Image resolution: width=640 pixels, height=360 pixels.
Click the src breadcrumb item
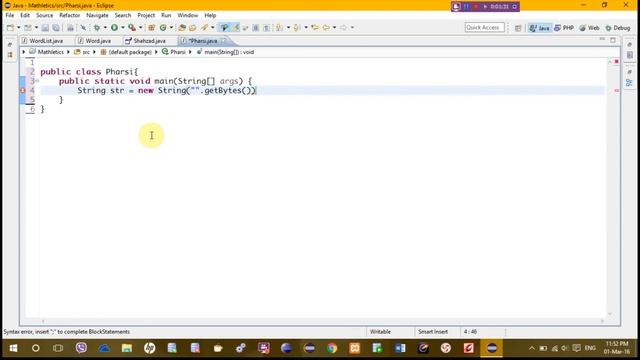point(82,52)
